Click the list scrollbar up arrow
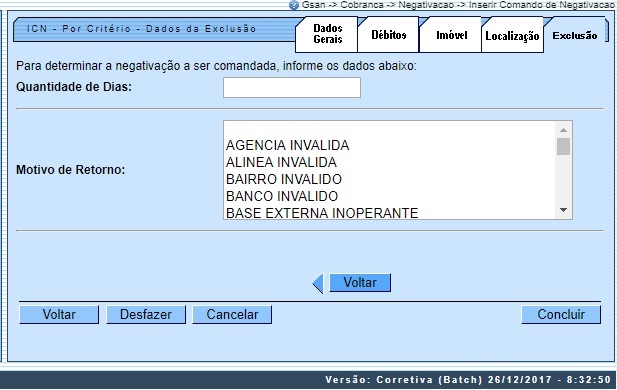This screenshot has width=617, height=390. 563,130
